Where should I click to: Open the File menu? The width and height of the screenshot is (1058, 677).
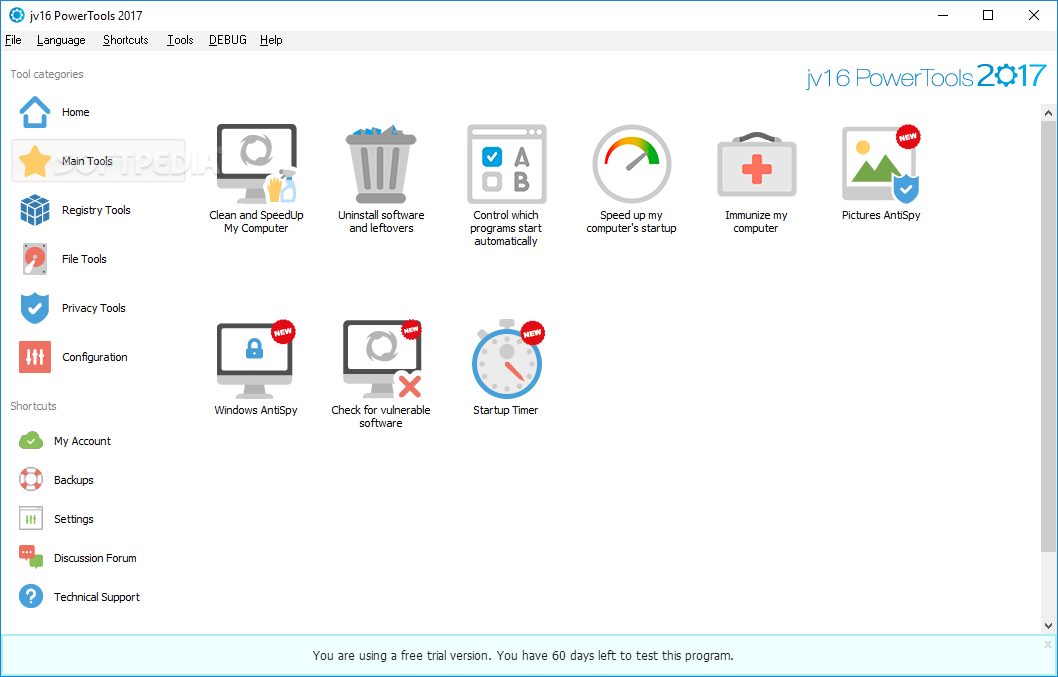13,40
